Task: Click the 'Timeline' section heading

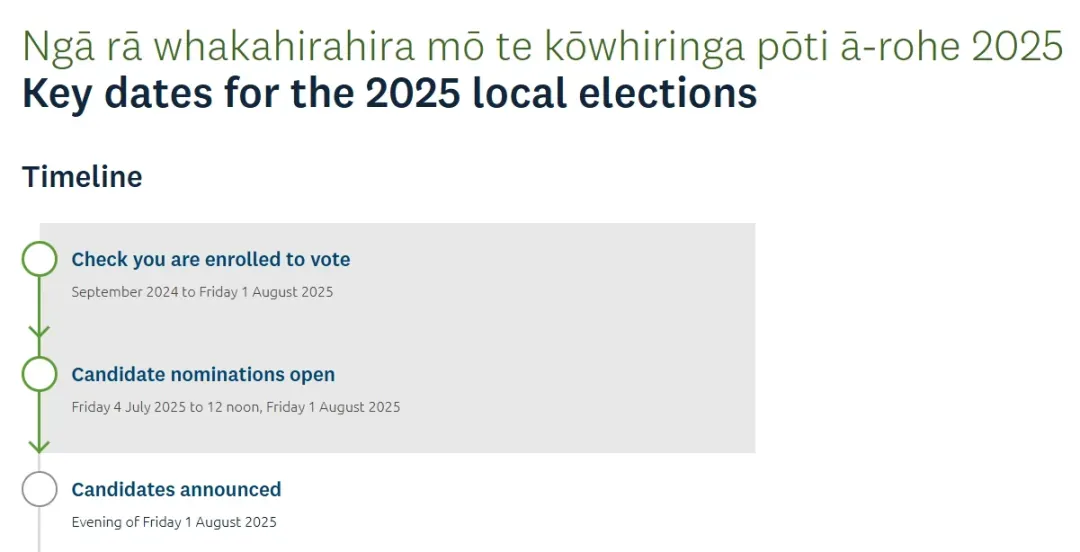Action: (82, 176)
